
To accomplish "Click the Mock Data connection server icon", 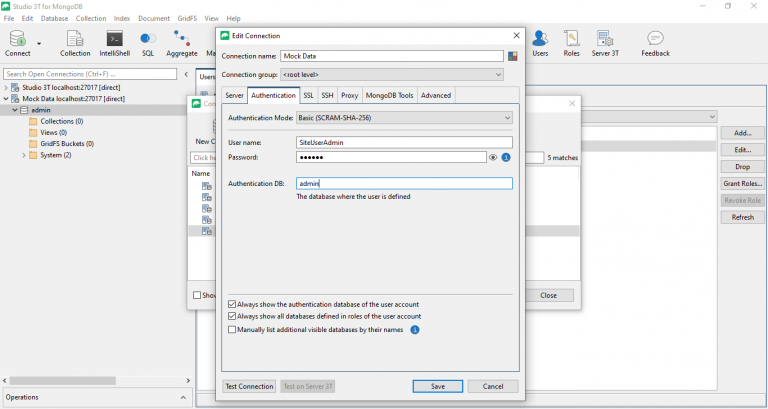I will [15, 98].
